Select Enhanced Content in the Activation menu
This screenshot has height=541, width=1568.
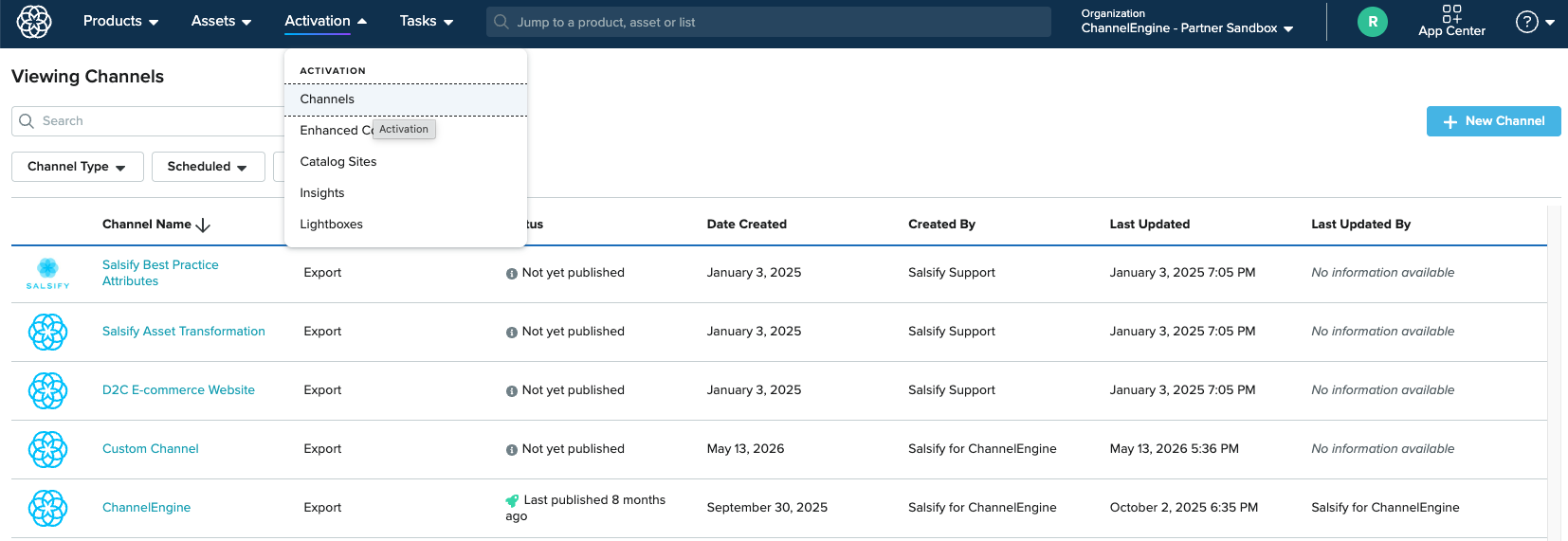(x=406, y=131)
